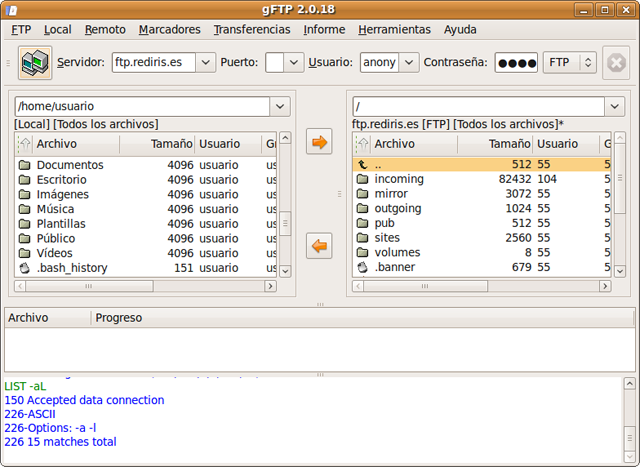Select the pub remote folder
The image size is (640, 467).
[x=384, y=223]
